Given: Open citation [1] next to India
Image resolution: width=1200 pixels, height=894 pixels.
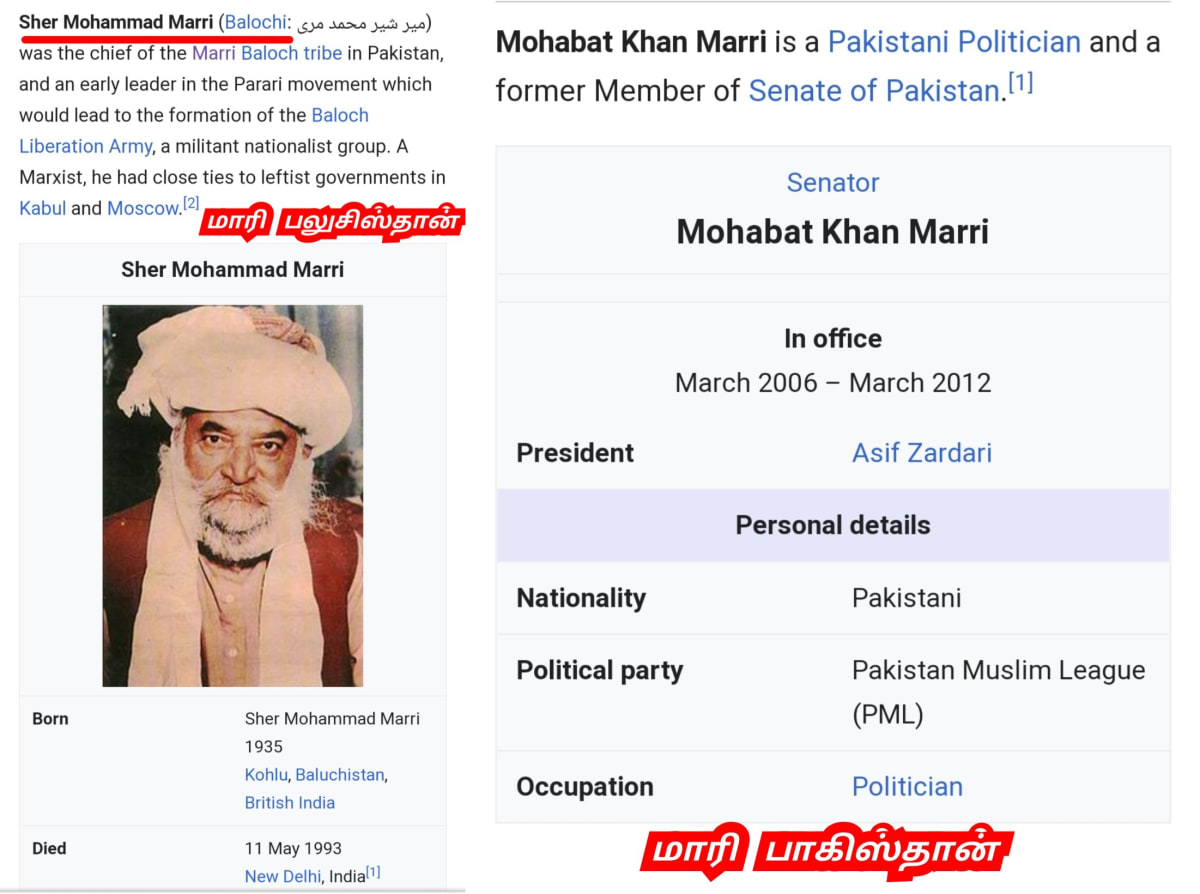Looking at the screenshot, I should click(x=373, y=872).
